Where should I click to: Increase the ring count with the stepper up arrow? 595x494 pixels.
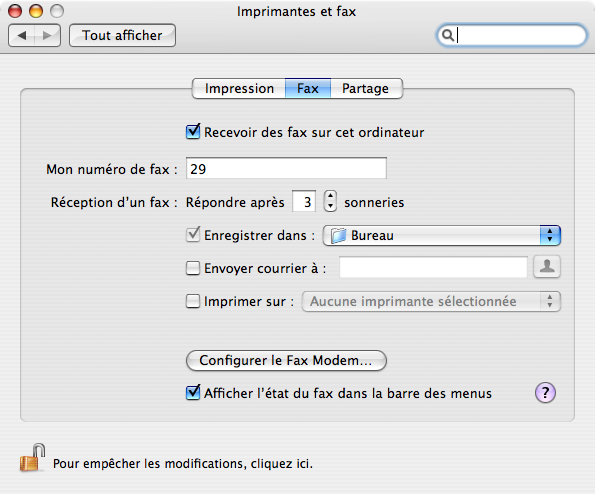(330, 196)
